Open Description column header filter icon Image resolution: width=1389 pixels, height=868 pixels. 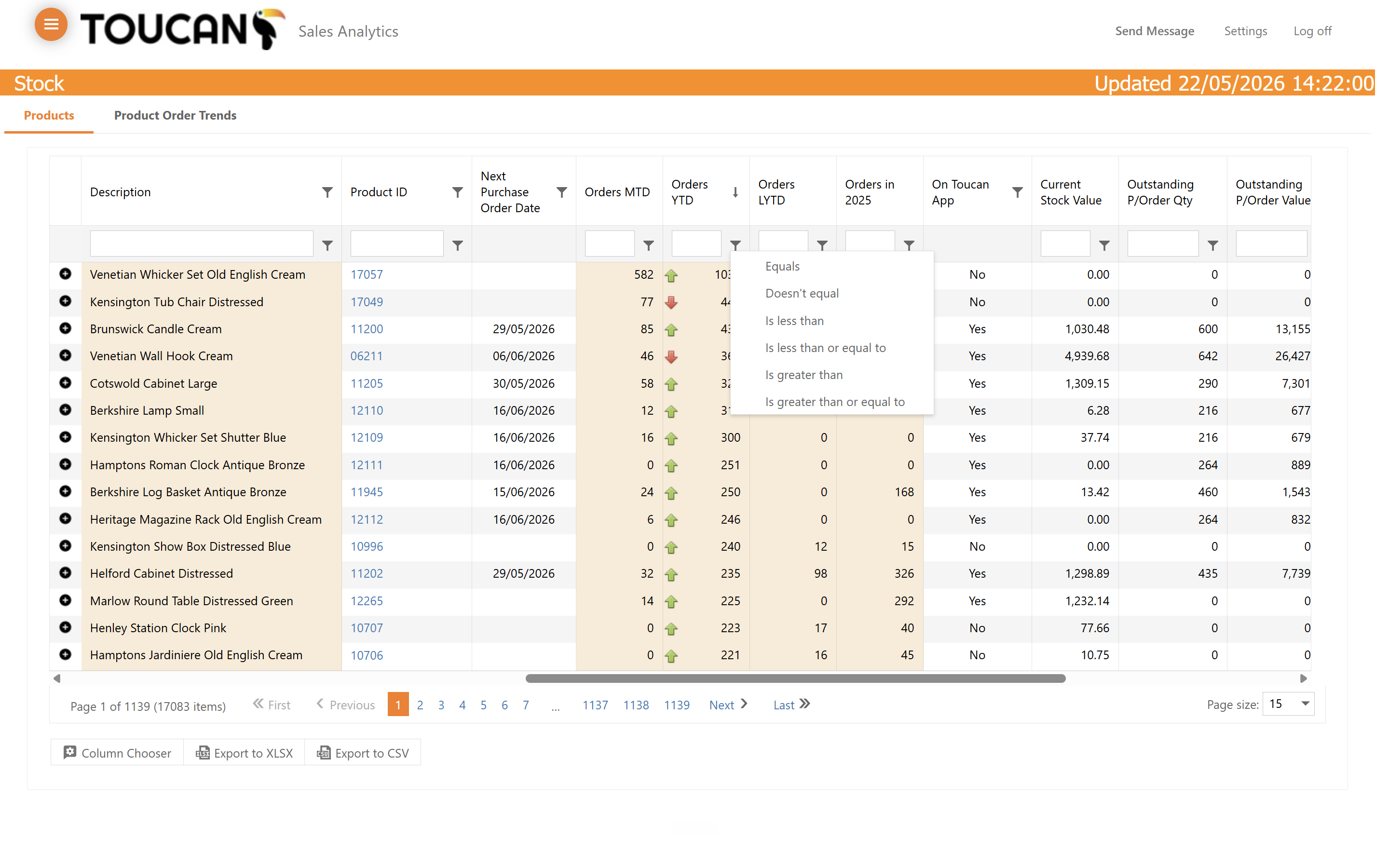[327, 192]
